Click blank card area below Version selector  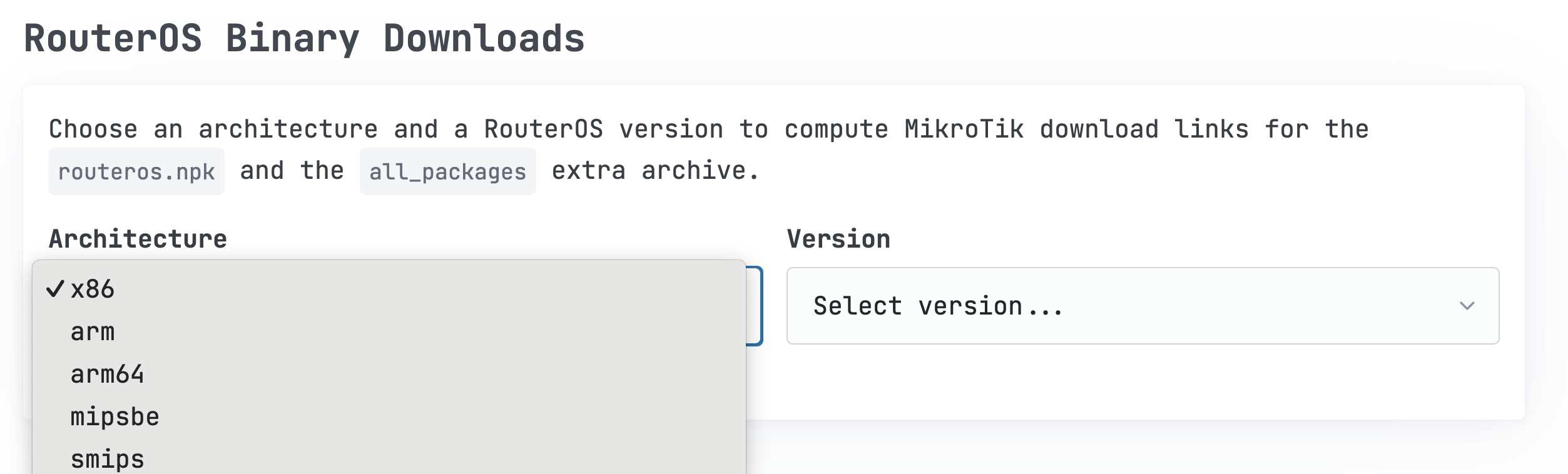pos(1142,381)
